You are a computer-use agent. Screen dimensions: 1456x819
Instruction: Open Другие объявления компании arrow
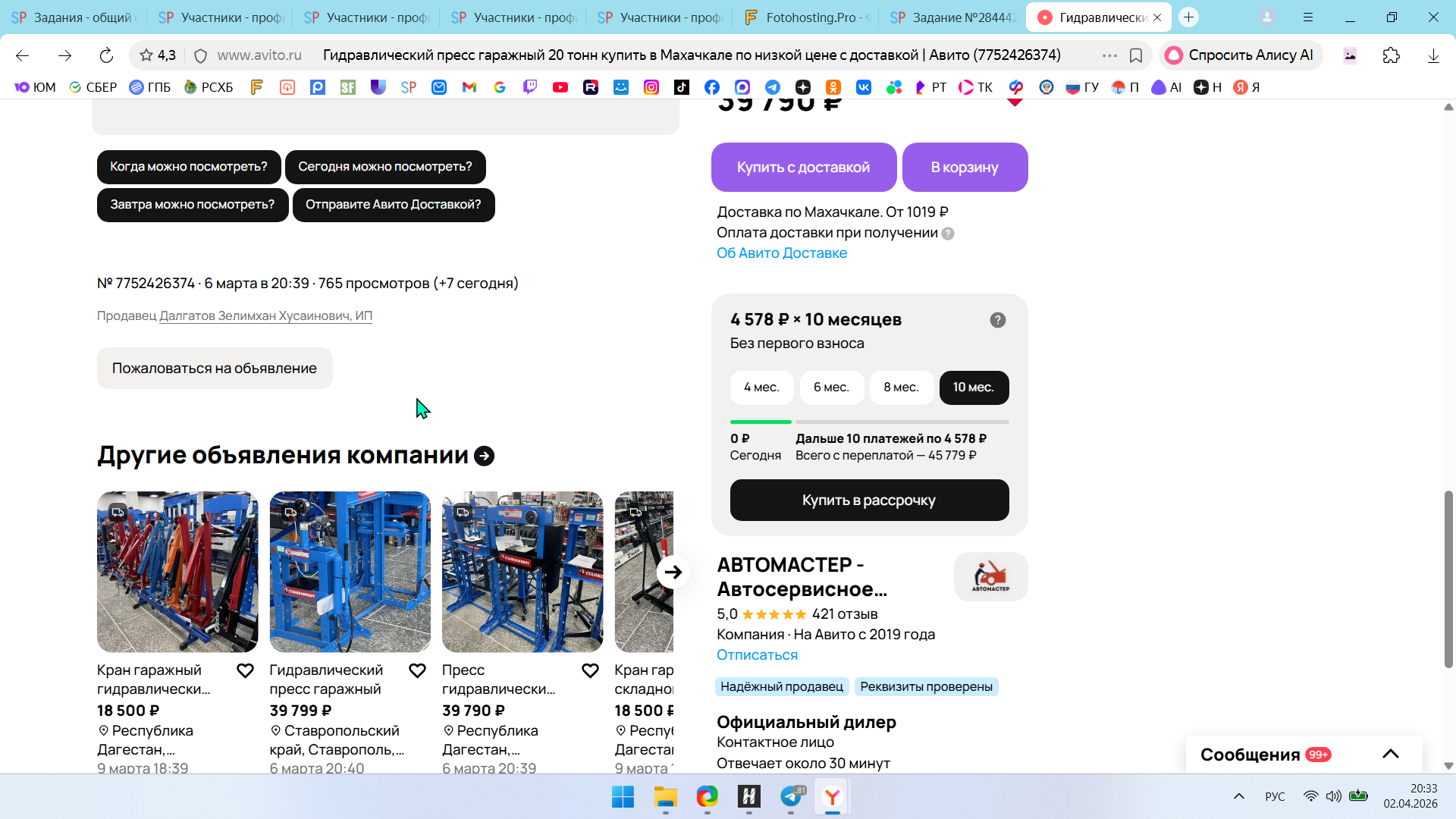click(484, 456)
